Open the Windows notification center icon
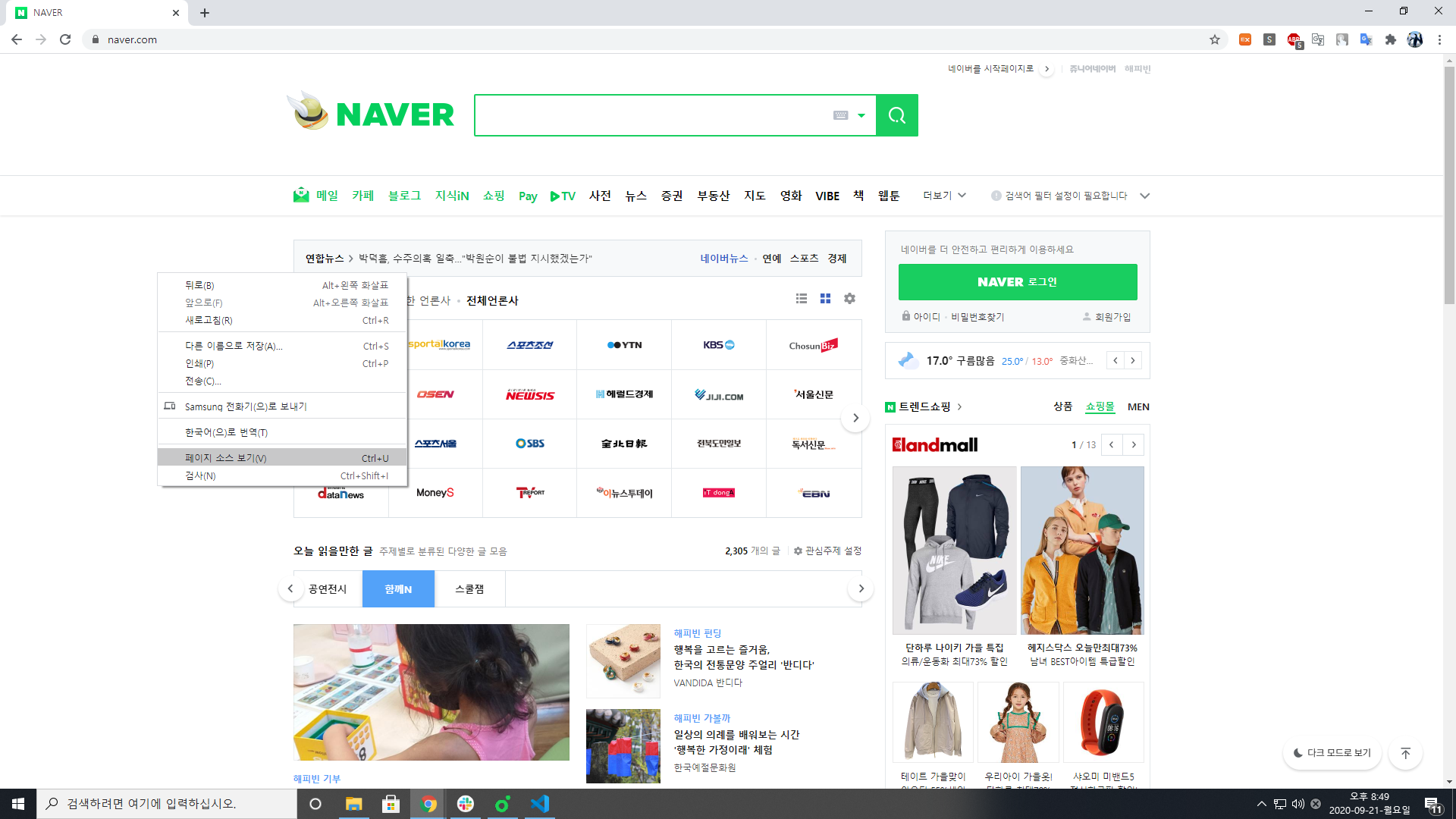1456x819 pixels. coord(1432,805)
